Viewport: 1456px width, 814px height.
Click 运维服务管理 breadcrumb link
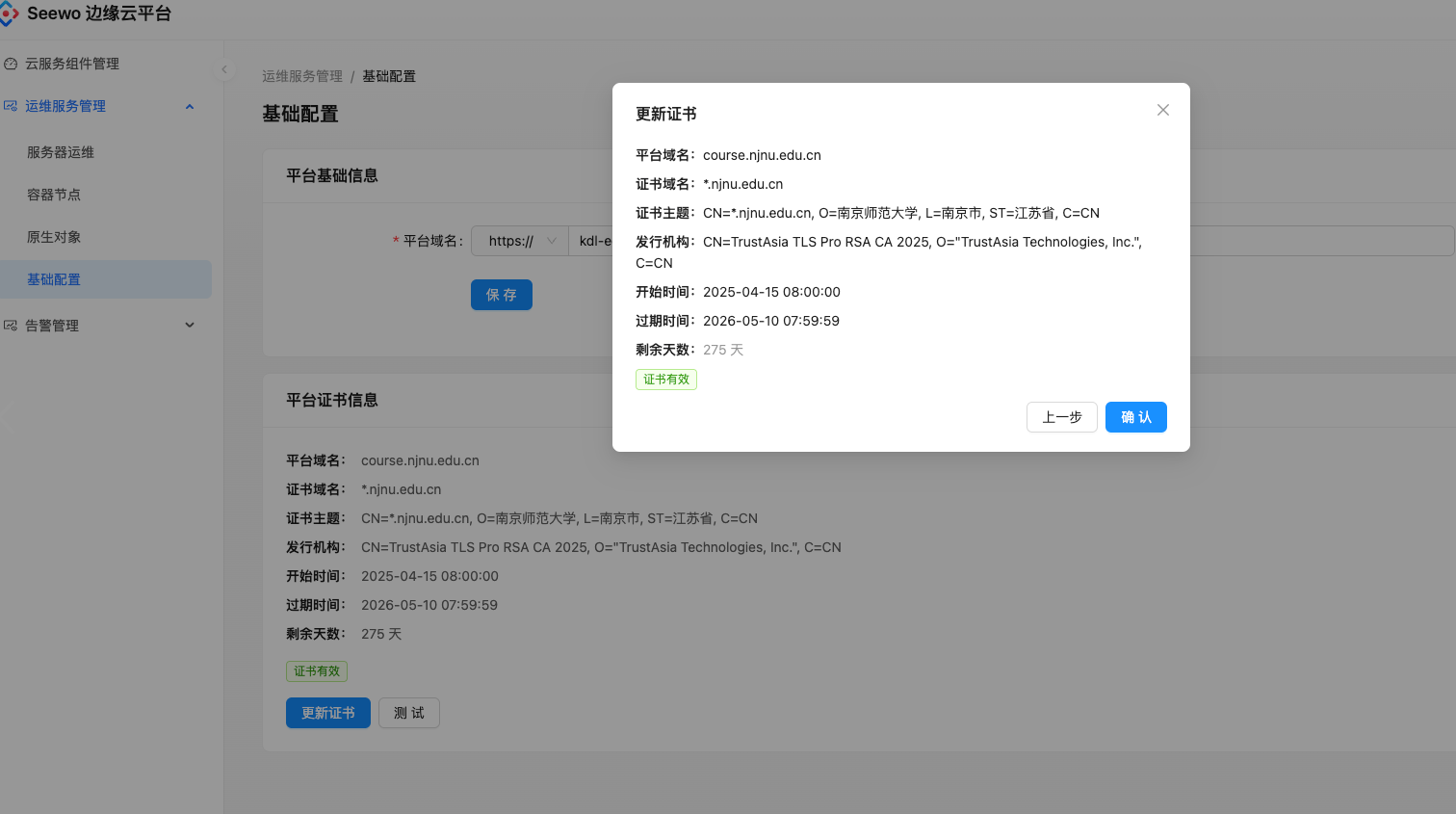point(302,76)
